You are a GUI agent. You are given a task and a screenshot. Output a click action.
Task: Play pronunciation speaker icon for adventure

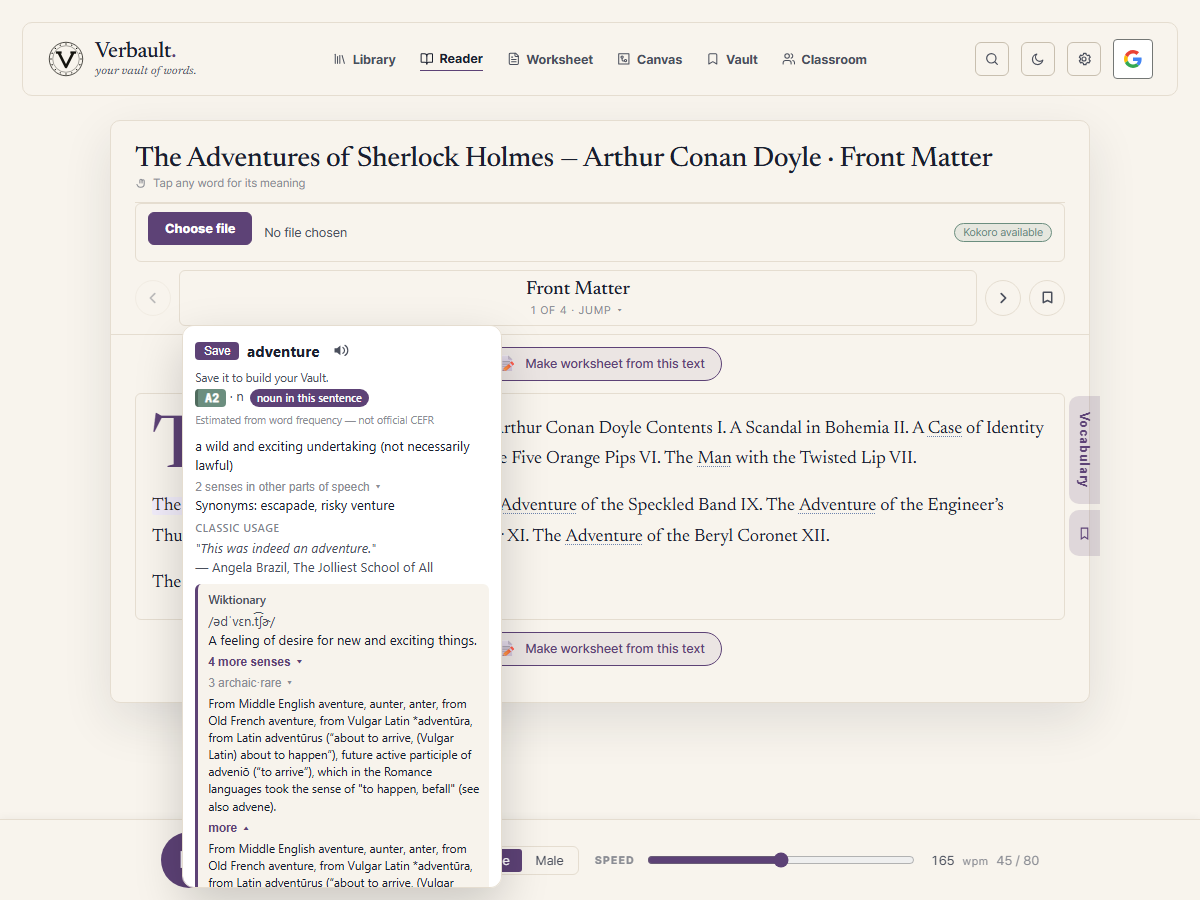point(341,351)
